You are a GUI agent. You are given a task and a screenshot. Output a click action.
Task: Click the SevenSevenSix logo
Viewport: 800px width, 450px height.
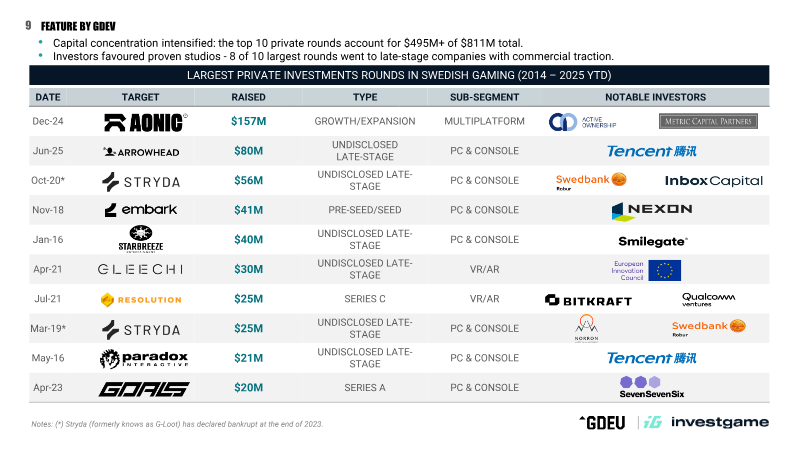click(x=652, y=387)
